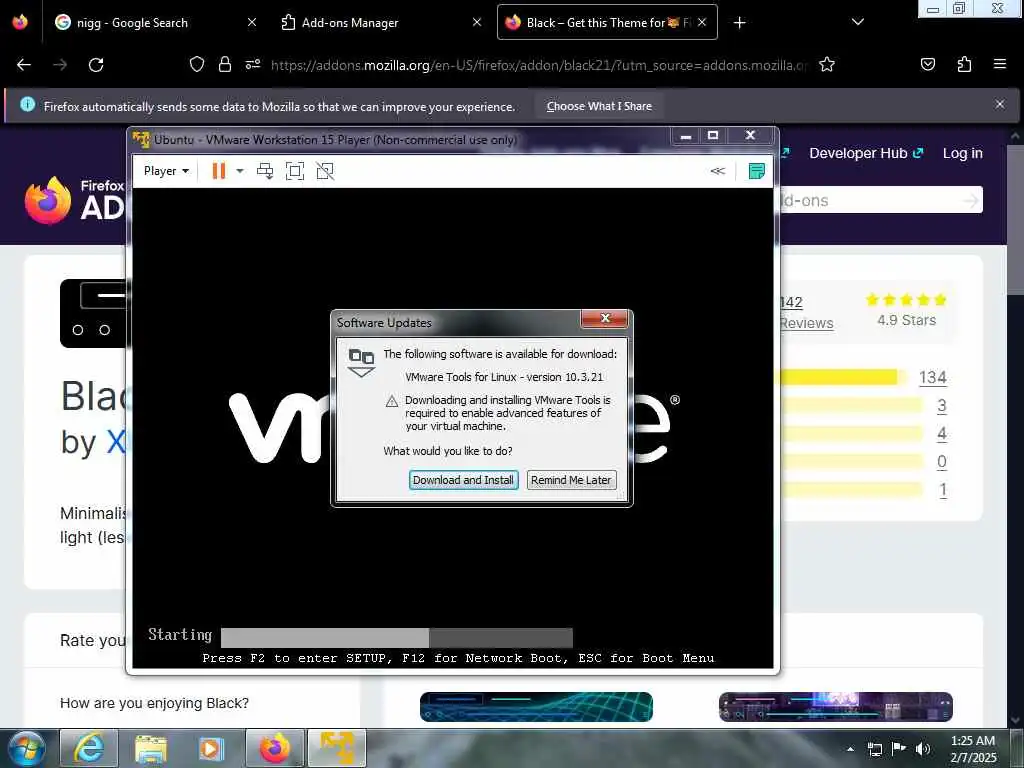Viewport: 1024px width, 768px height.
Task: Open Windows Explorer from taskbar
Action: point(151,748)
